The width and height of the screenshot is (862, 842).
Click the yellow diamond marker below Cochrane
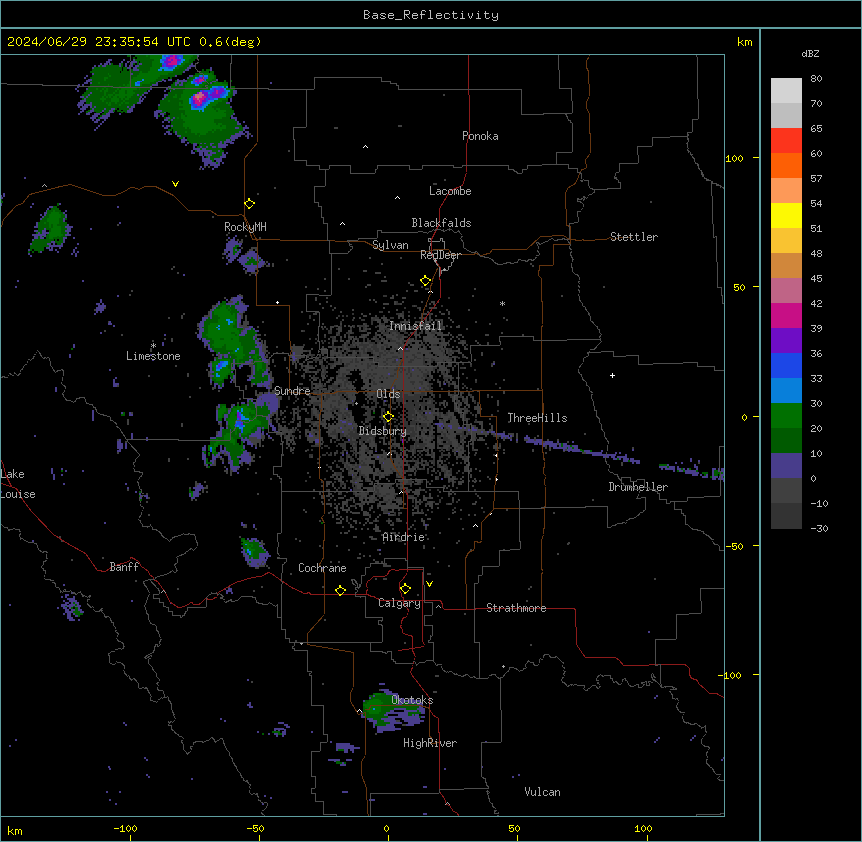[340, 590]
